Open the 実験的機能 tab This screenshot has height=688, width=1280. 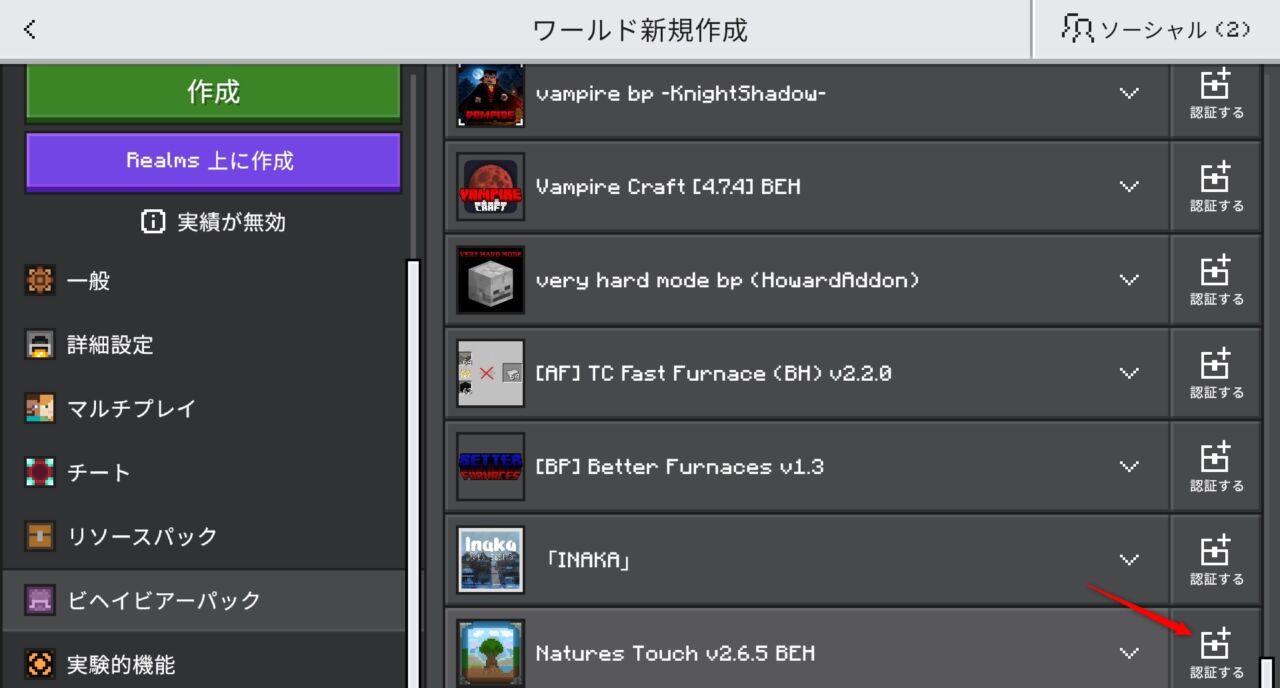point(203,664)
